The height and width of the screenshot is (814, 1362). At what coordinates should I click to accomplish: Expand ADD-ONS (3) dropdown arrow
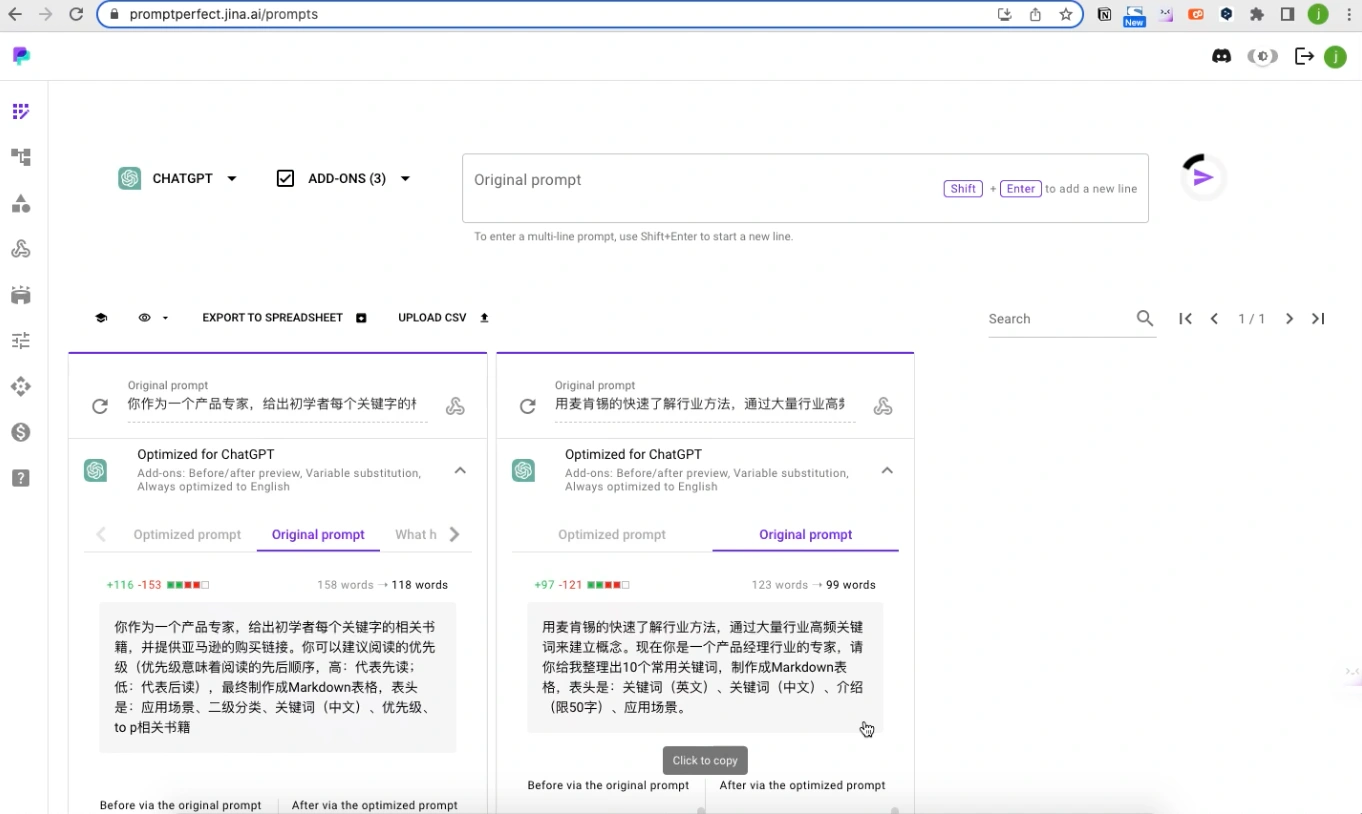[x=405, y=179]
